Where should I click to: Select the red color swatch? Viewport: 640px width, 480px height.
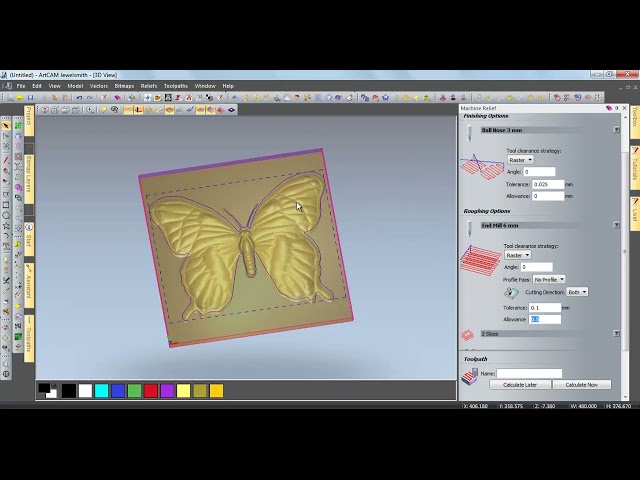[x=151, y=391]
